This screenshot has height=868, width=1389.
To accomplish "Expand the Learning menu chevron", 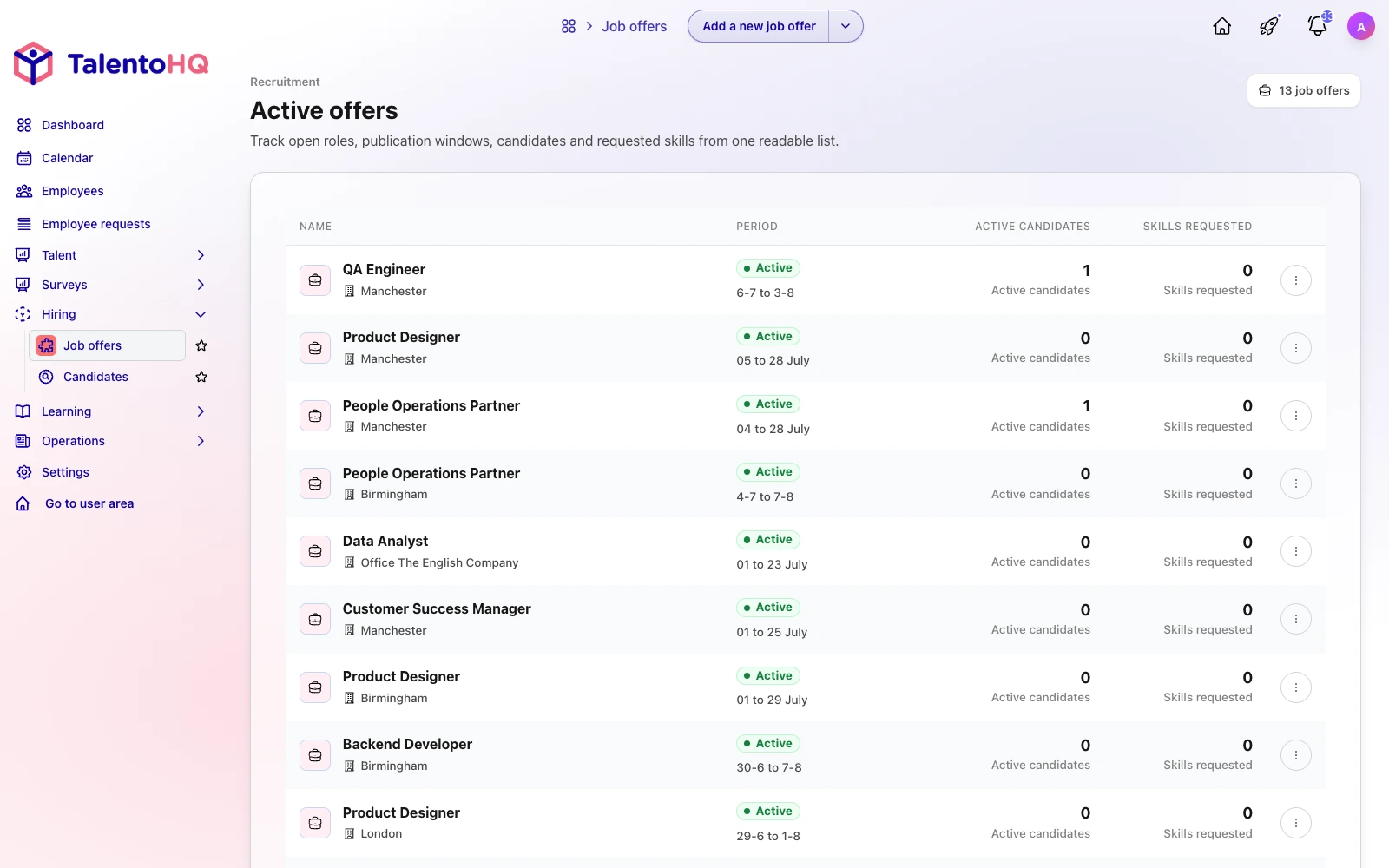I will pyautogui.click(x=201, y=411).
